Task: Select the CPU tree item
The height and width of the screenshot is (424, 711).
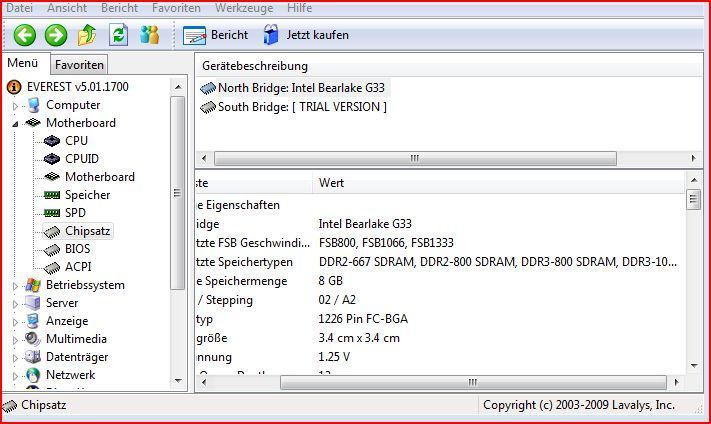Action: pos(76,141)
